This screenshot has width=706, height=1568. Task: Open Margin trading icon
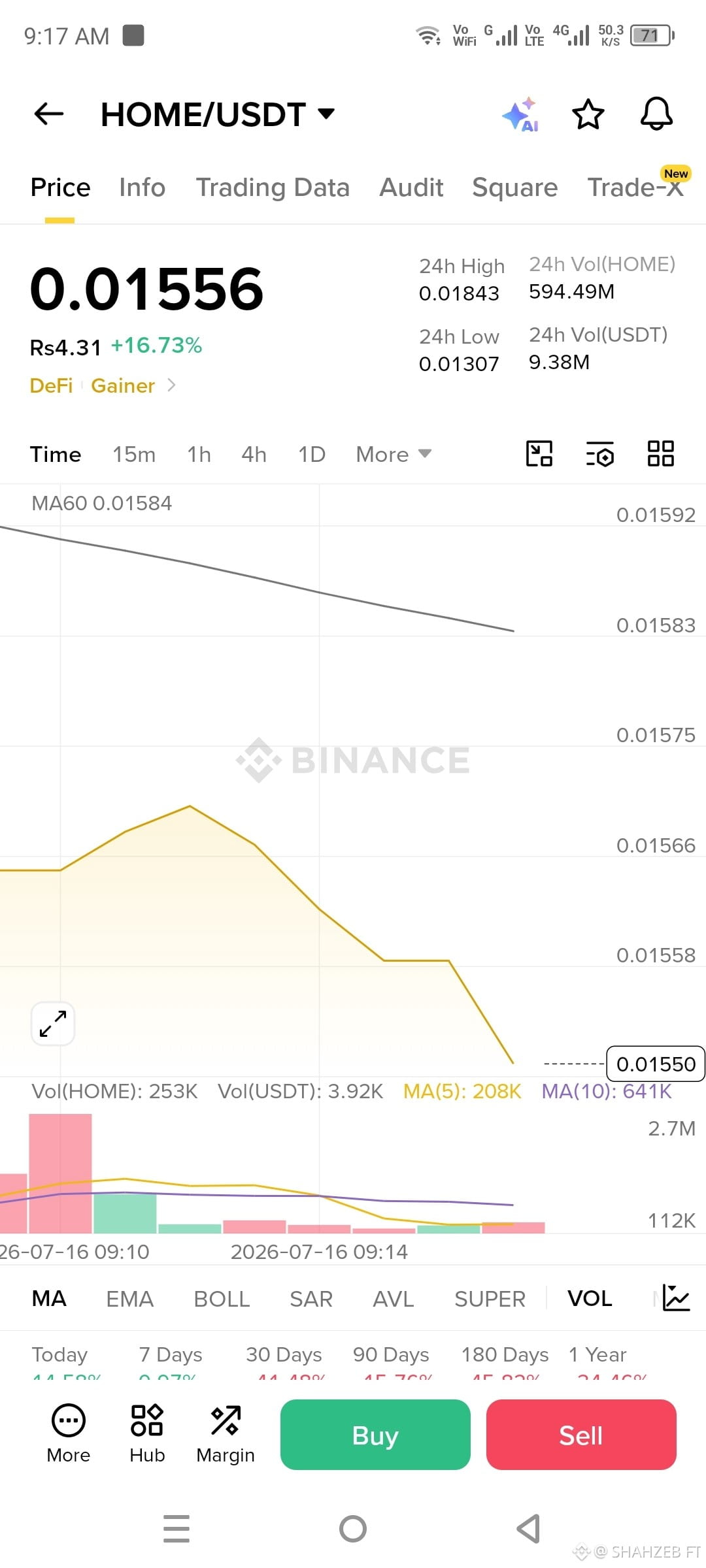coord(226,1434)
